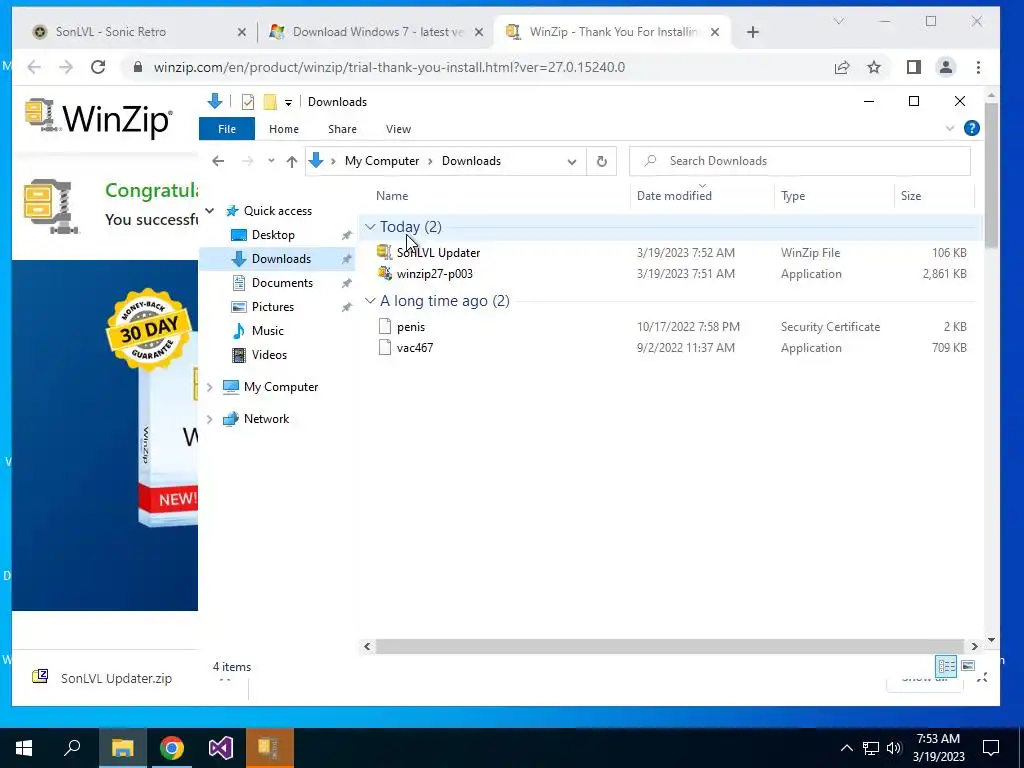Open the View ribbon tab
This screenshot has width=1024, height=768.
(398, 129)
